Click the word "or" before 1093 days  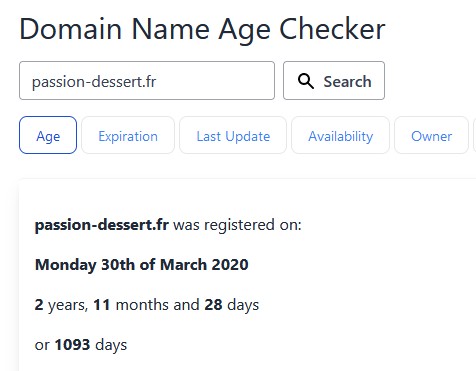pyautogui.click(x=42, y=345)
